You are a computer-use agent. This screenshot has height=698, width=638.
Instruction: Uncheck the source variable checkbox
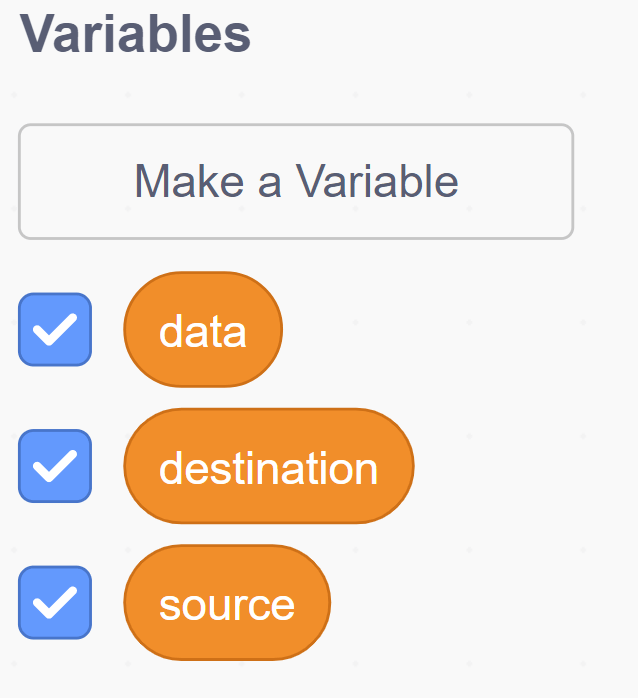[55, 603]
